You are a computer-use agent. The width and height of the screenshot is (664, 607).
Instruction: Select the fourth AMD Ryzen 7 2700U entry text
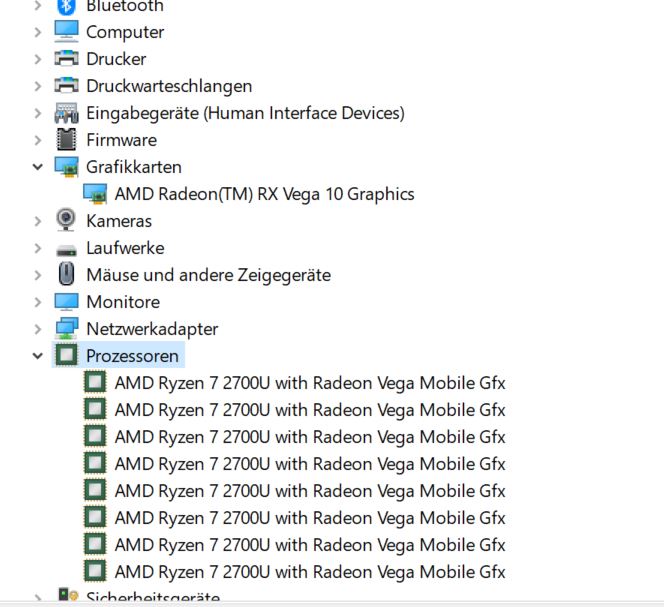(x=310, y=464)
